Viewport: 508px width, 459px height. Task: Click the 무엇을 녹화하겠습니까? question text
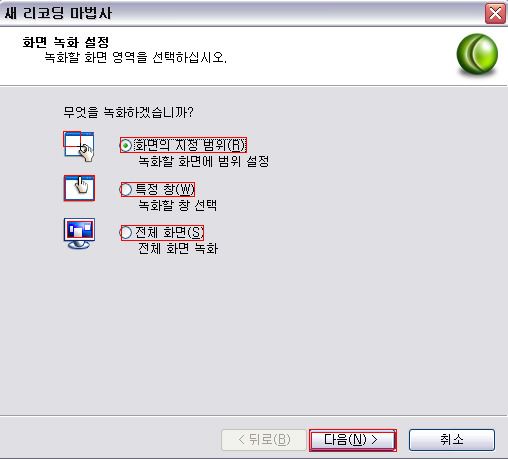128,112
